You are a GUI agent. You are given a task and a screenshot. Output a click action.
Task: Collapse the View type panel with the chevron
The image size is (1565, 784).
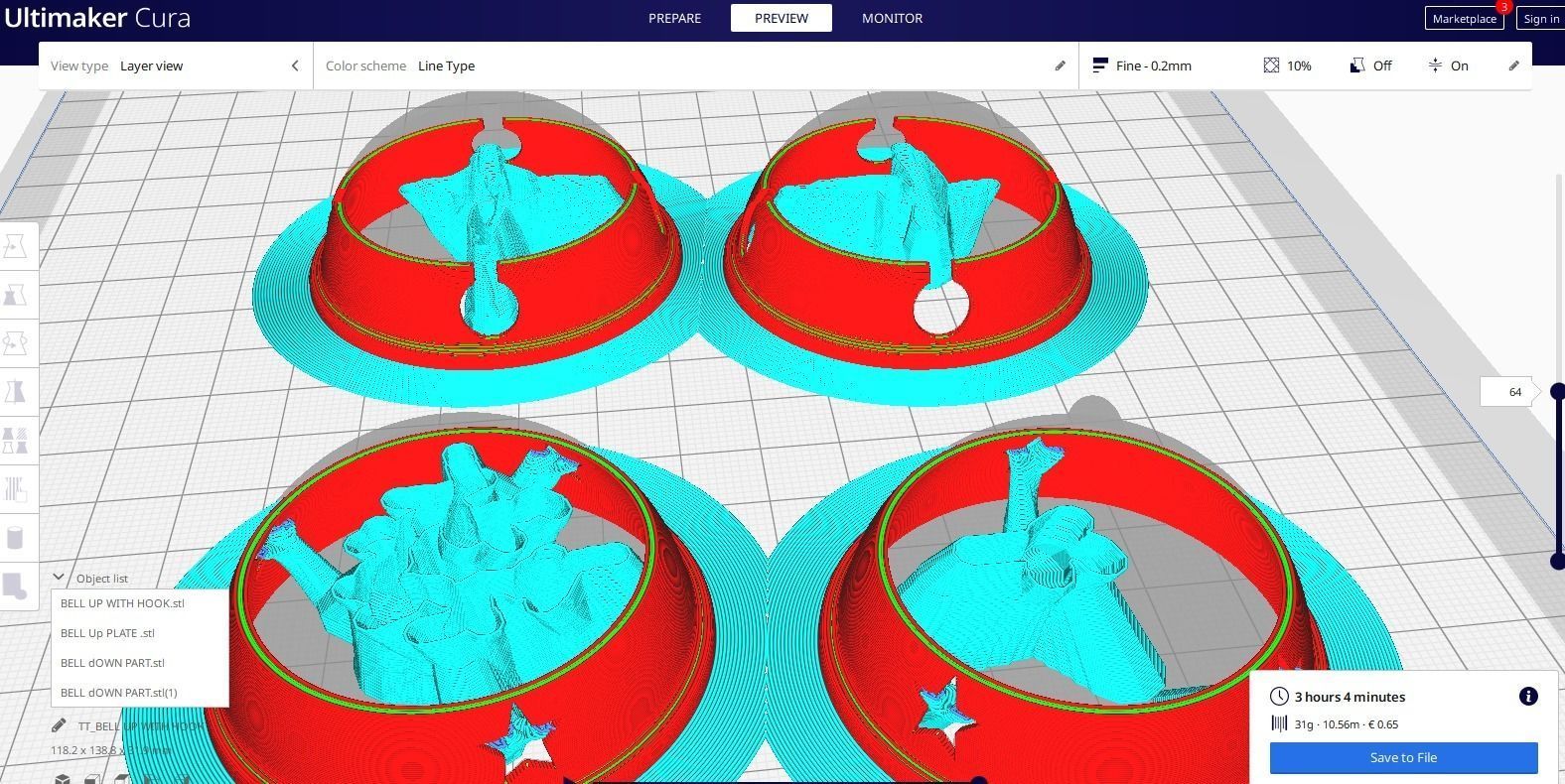pyautogui.click(x=295, y=65)
